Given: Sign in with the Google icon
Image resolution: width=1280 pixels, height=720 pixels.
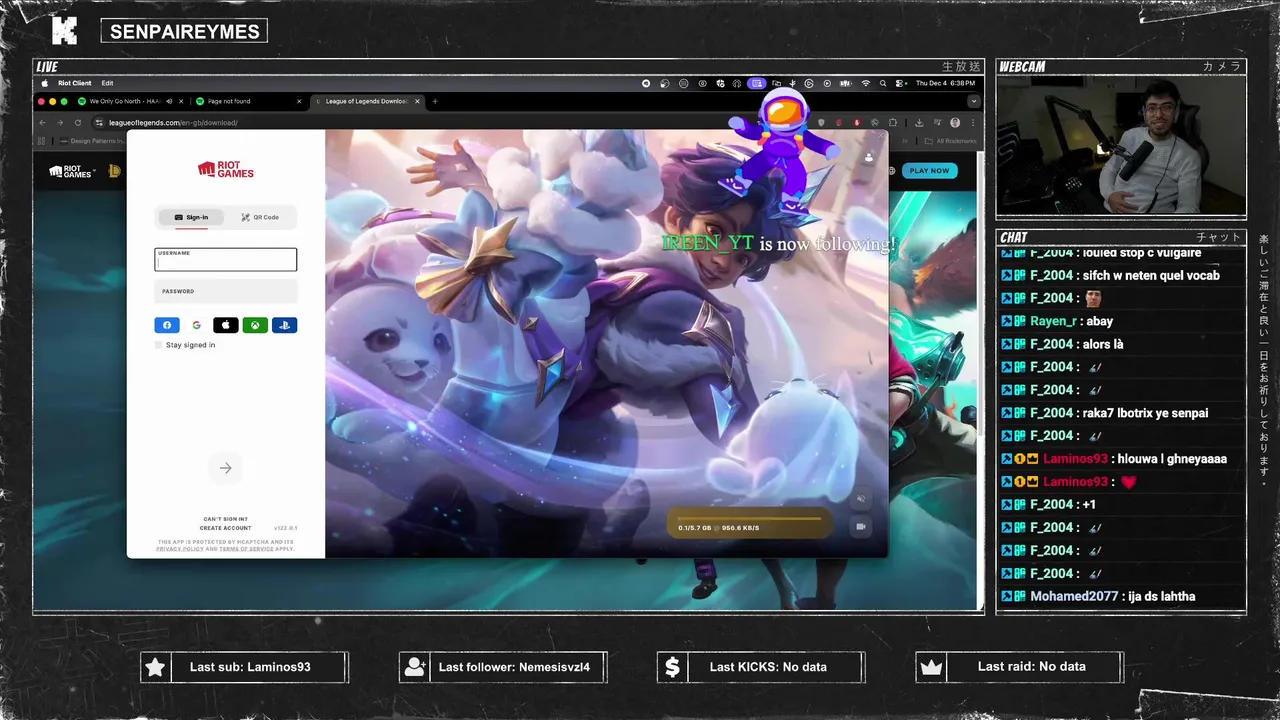Looking at the screenshot, I should point(196,325).
